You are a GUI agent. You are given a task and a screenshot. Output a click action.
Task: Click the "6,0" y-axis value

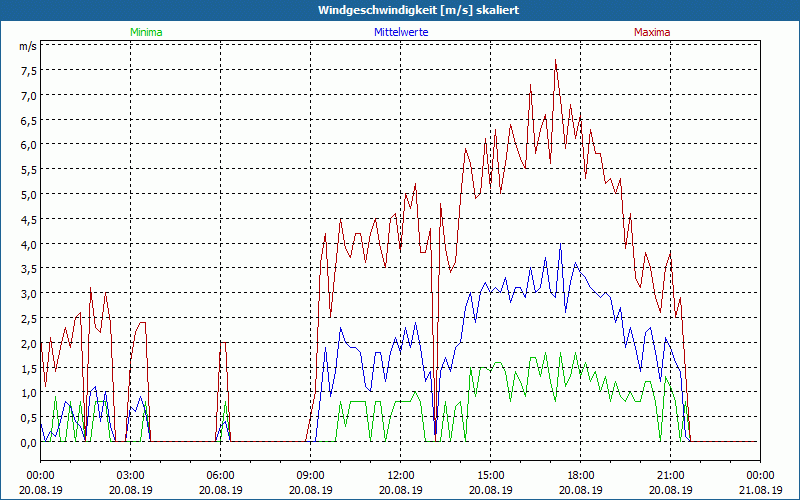pos(29,145)
